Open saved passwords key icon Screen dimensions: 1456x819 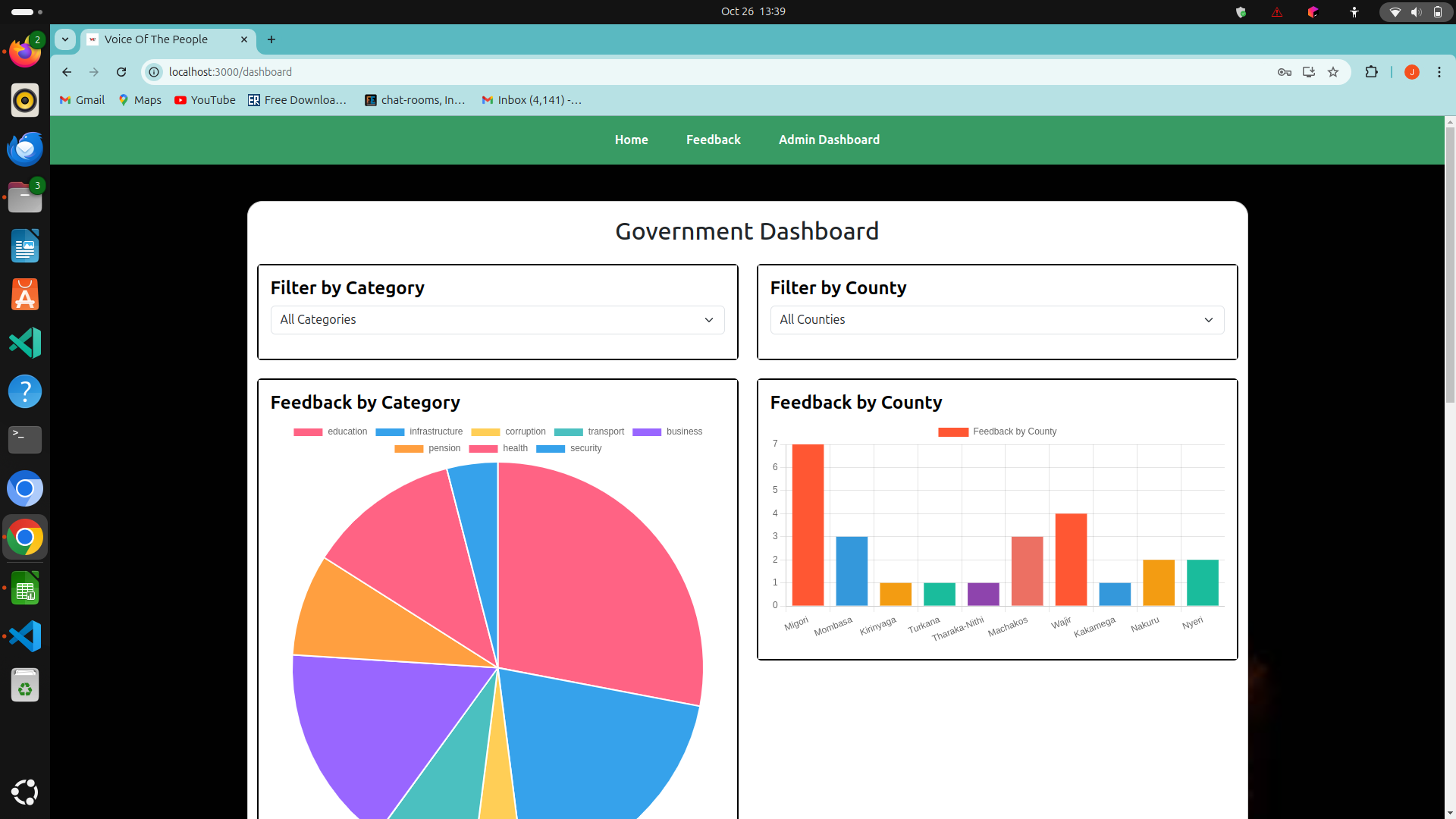pyautogui.click(x=1284, y=72)
